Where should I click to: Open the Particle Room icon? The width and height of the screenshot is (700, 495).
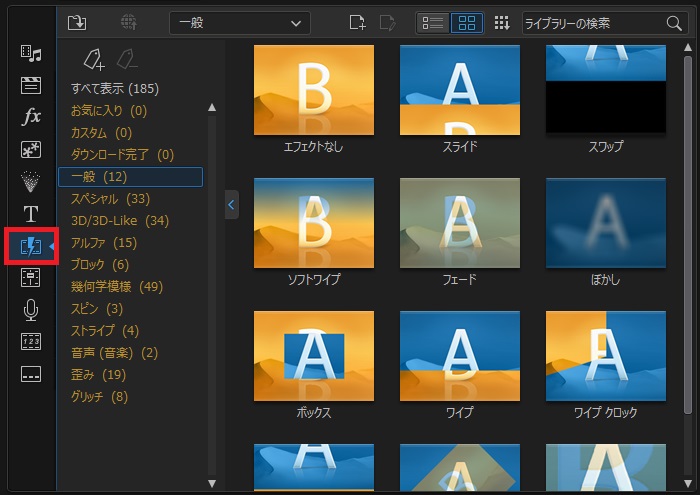tap(31, 181)
